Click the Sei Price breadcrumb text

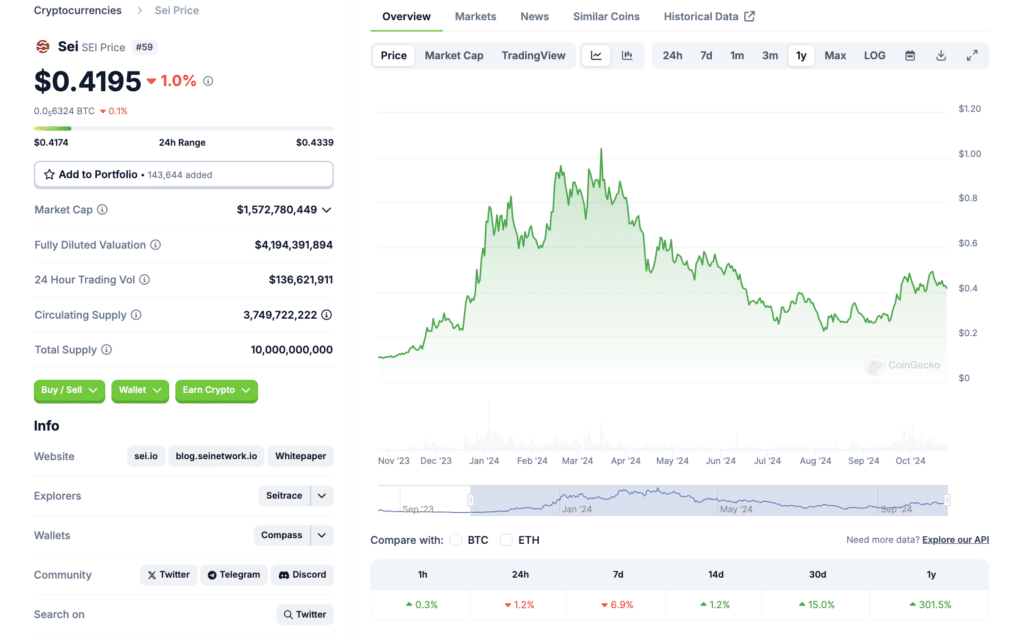tap(177, 10)
